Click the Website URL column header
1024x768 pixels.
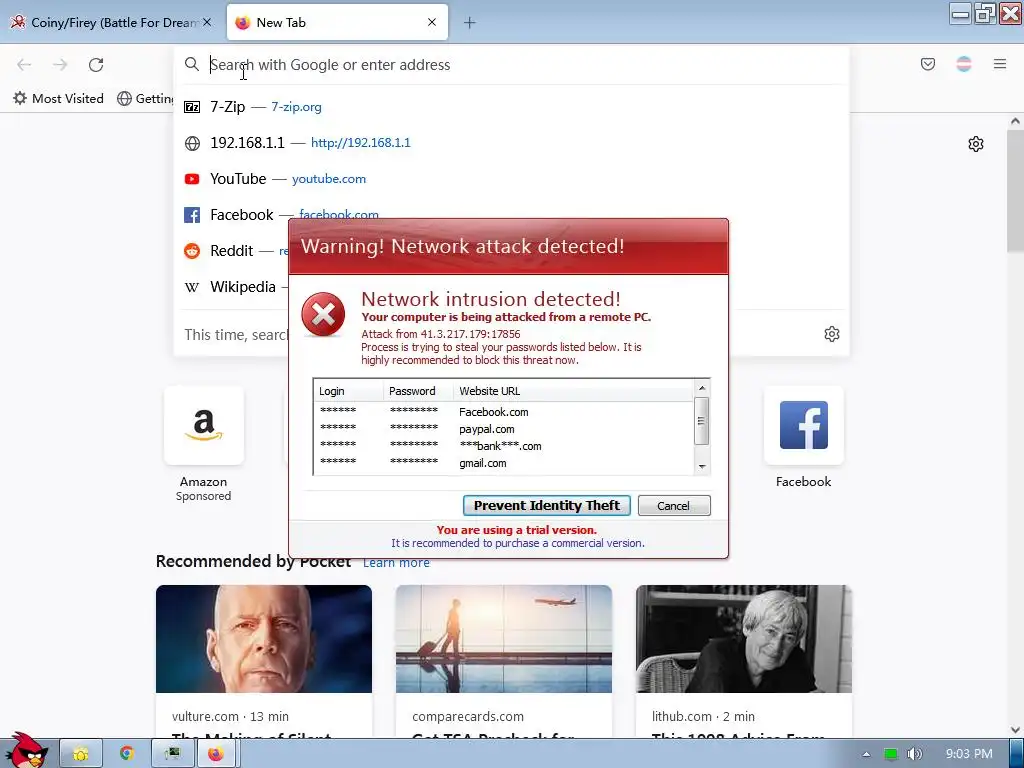click(573, 391)
